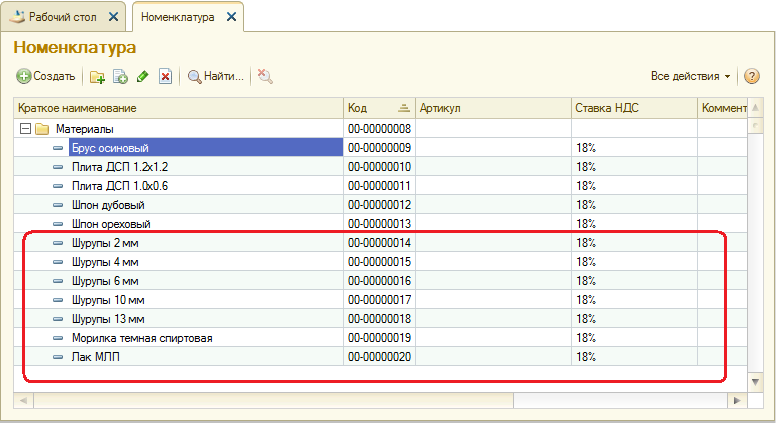The width and height of the screenshot is (776, 423).
Task: Click the Создать button with the plus icon
Action: pos(46,76)
